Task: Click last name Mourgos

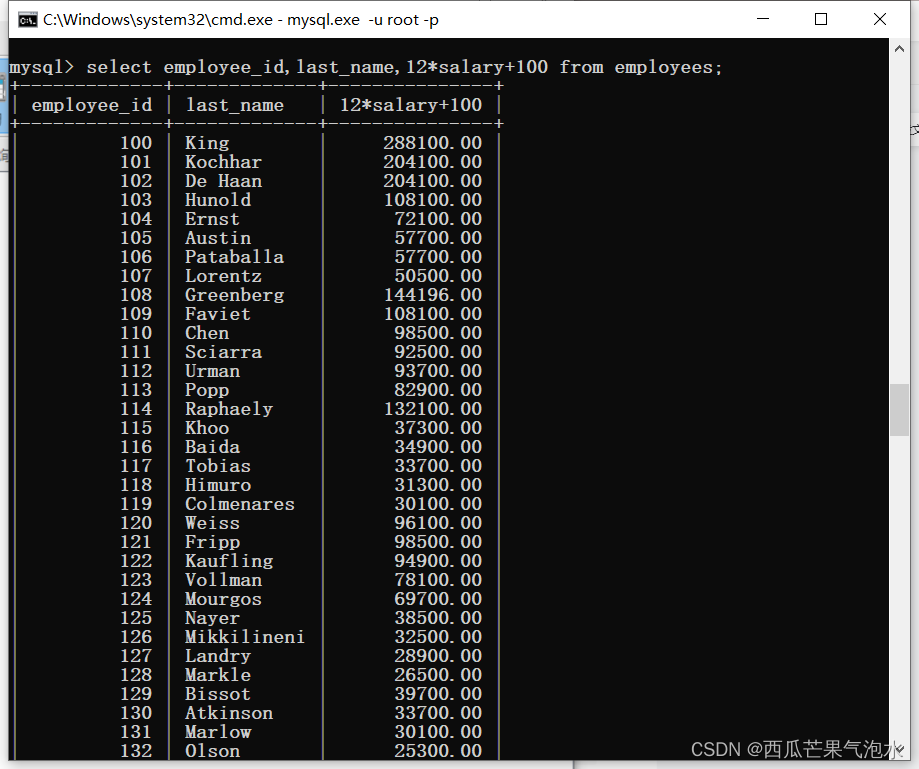Action: pyautogui.click(x=223, y=598)
